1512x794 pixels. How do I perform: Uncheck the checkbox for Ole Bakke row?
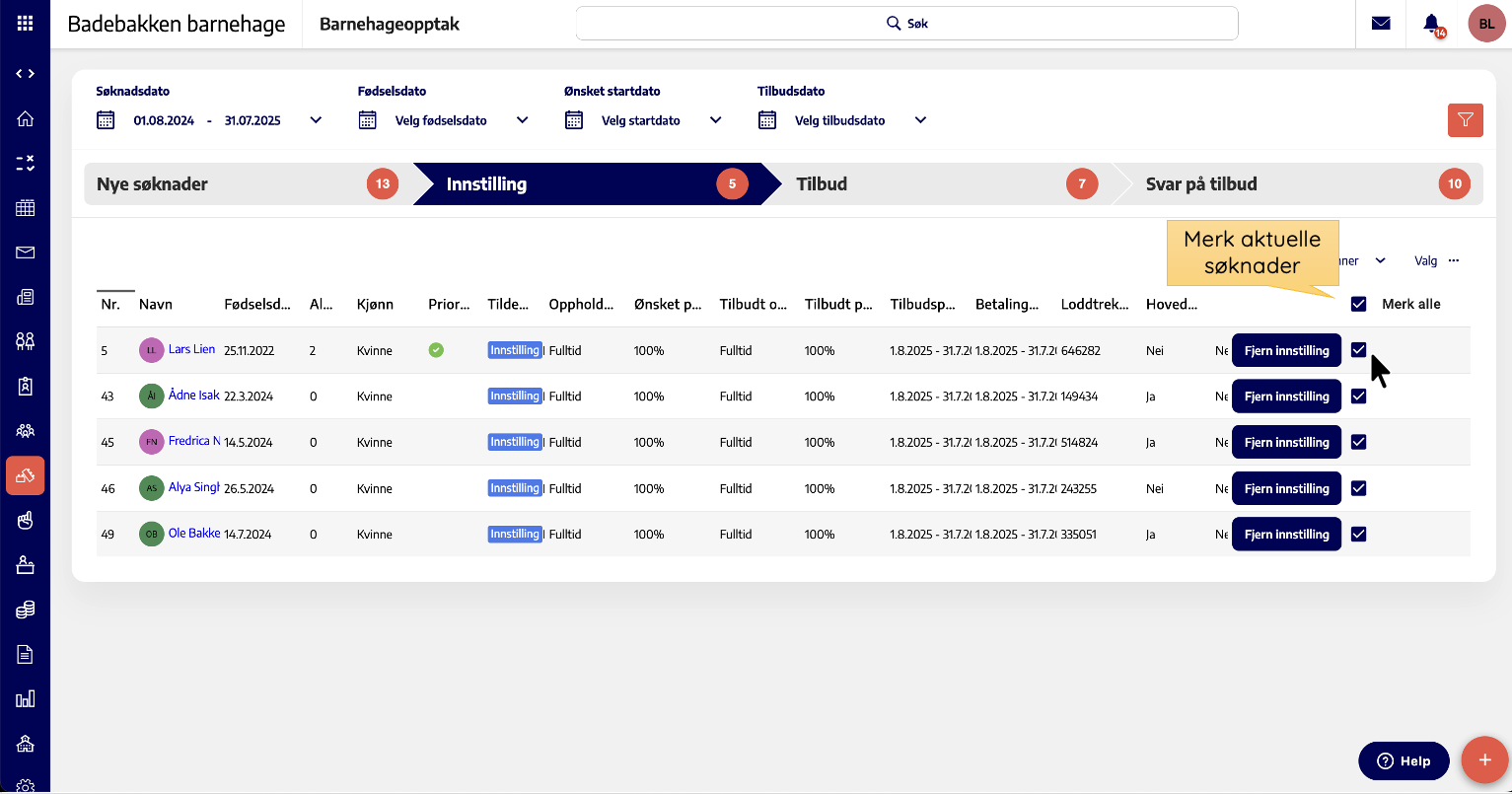point(1359,534)
